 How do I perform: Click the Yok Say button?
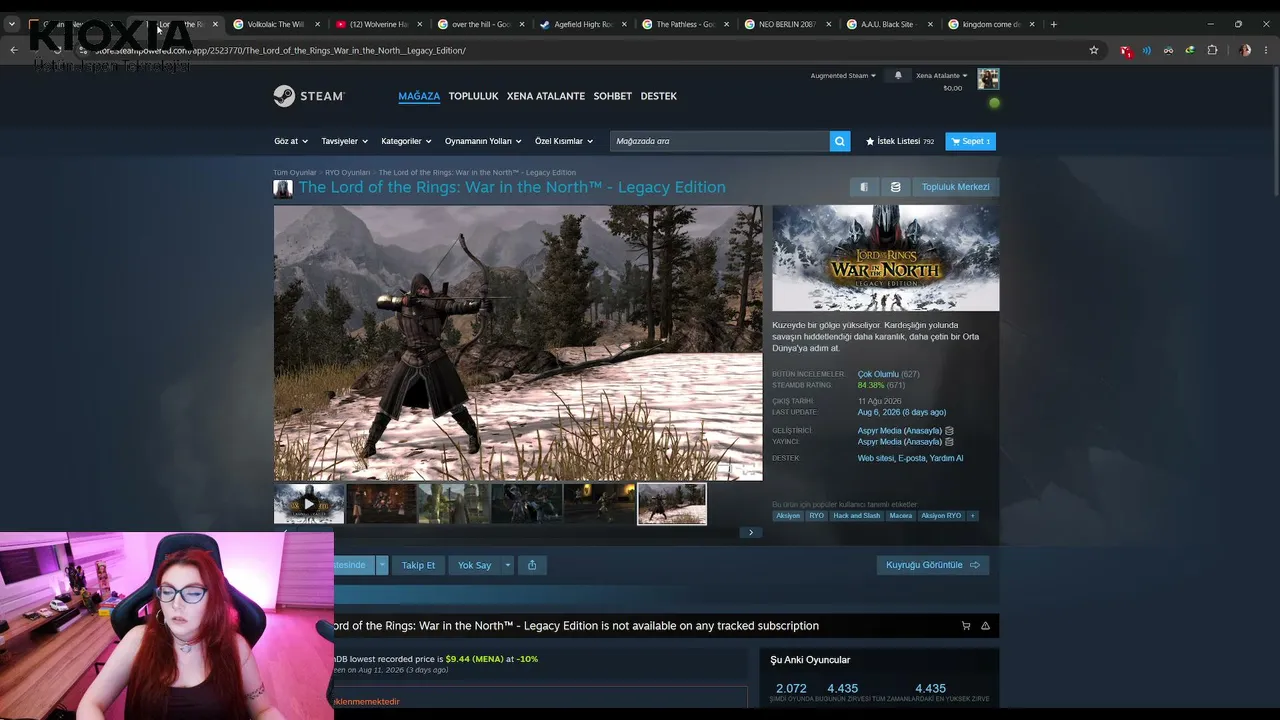(474, 565)
